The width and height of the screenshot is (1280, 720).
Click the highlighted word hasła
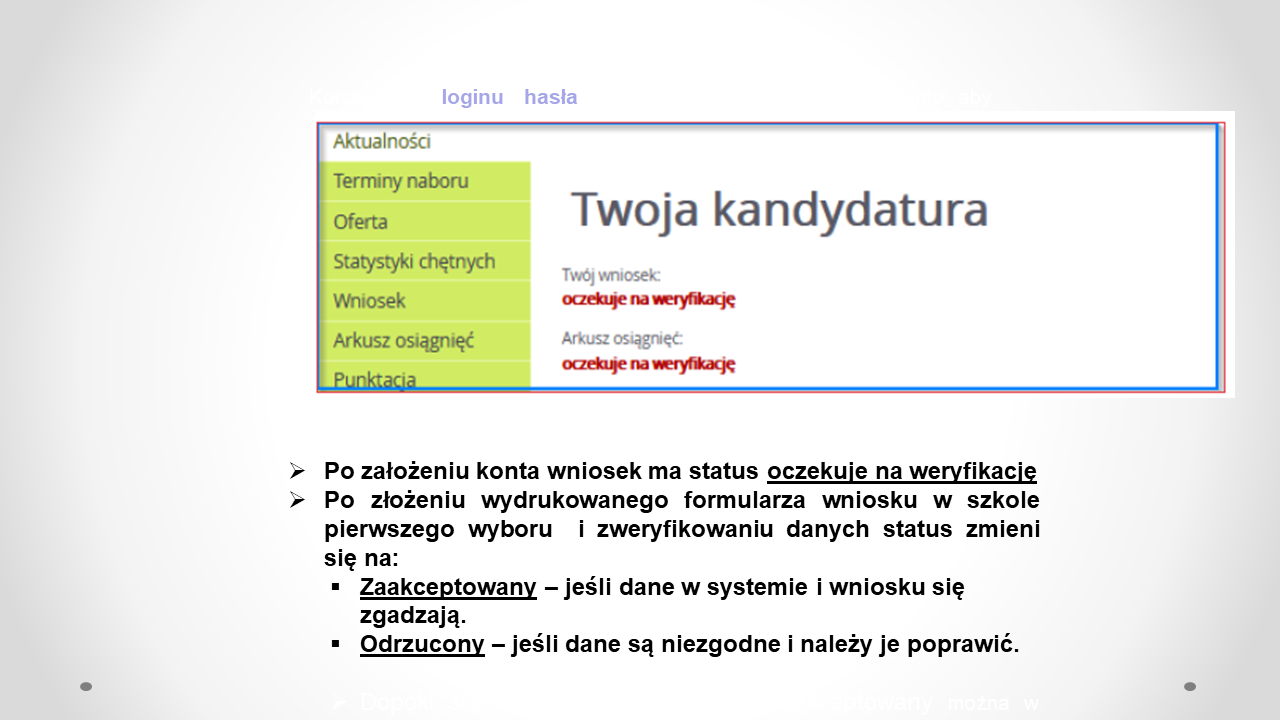[550, 97]
